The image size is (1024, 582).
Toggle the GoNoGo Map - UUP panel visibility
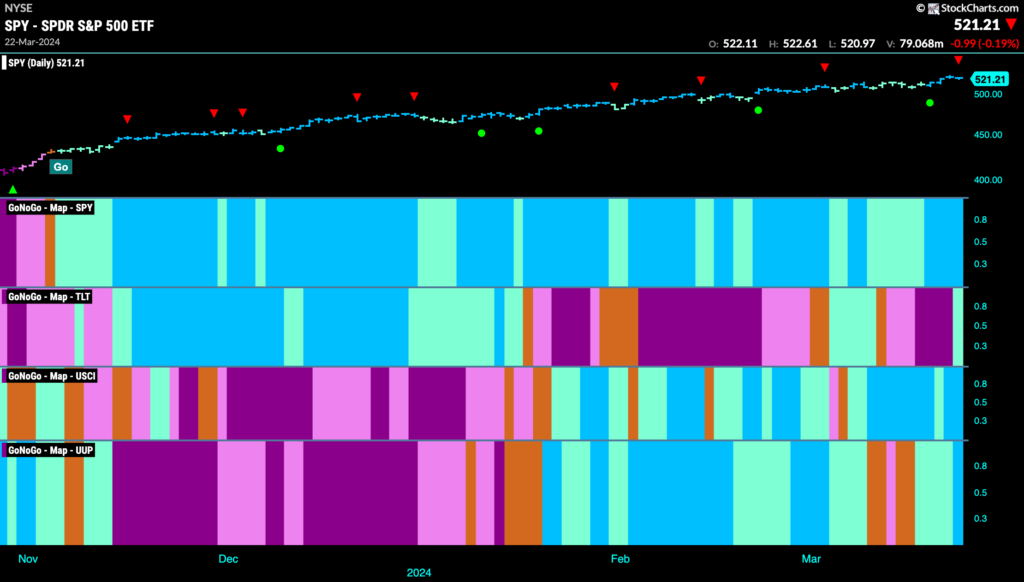click(x=48, y=450)
